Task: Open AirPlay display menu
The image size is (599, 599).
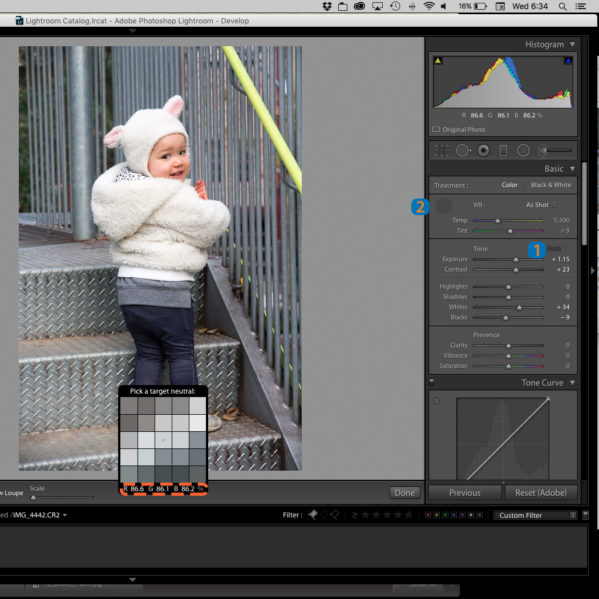Action: click(377, 6)
